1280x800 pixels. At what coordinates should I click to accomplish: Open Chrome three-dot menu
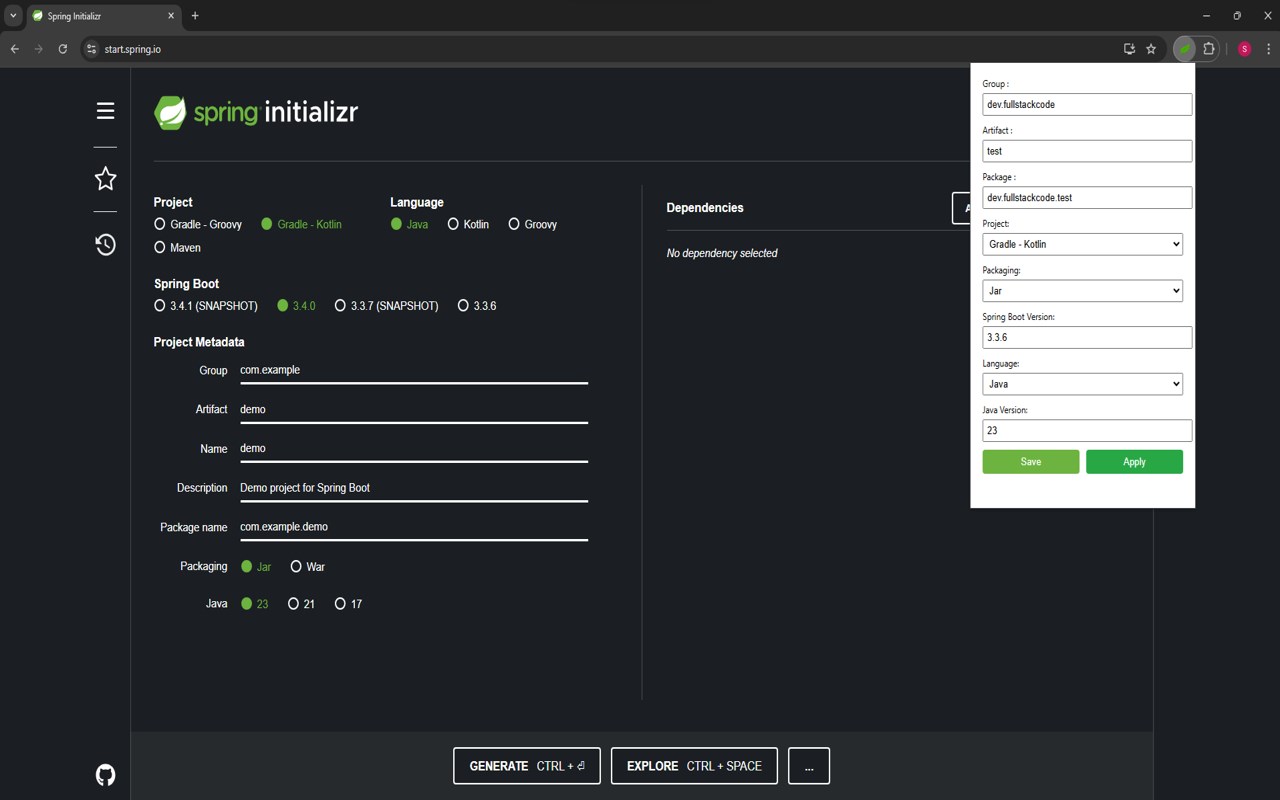(1268, 49)
